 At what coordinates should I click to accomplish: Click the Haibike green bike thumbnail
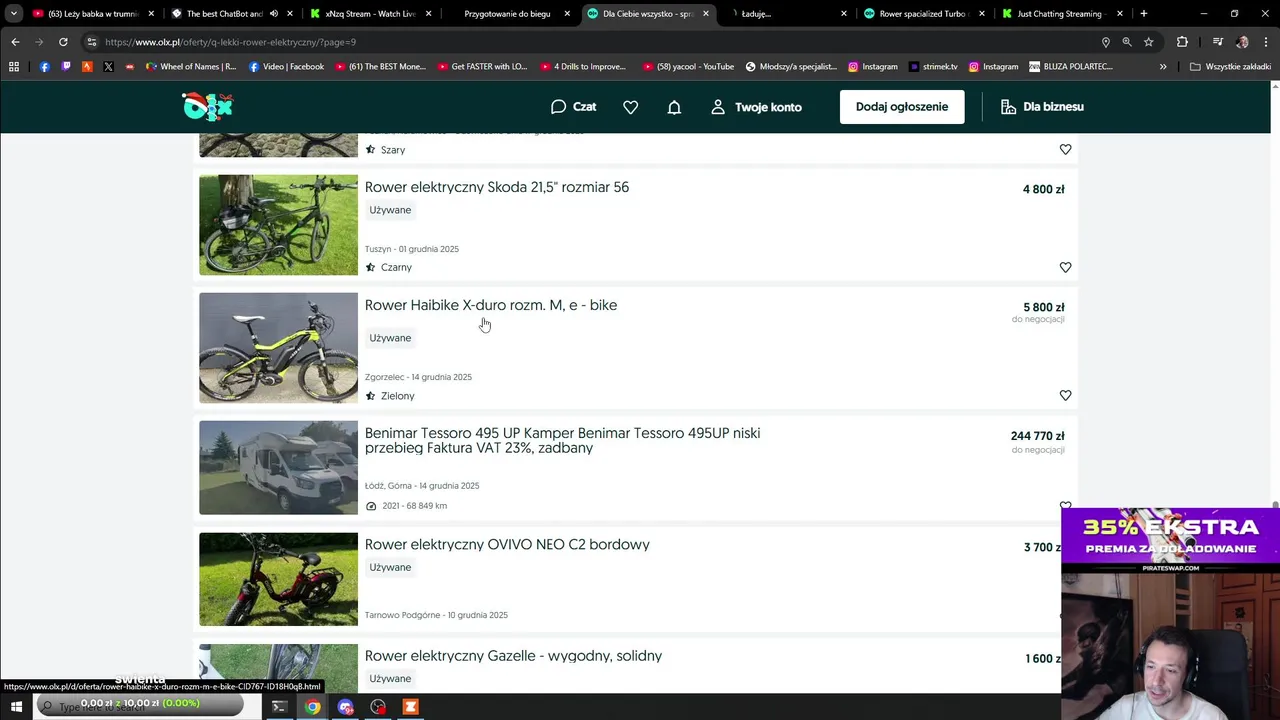(x=278, y=348)
